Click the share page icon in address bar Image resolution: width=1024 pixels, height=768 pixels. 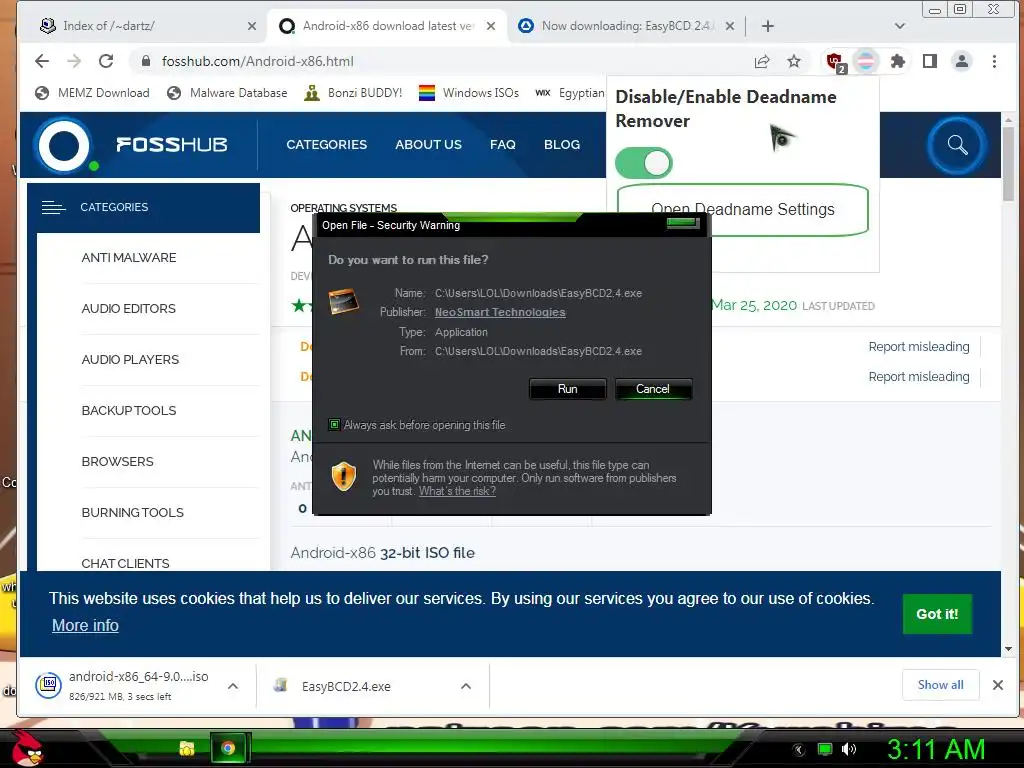pos(762,61)
